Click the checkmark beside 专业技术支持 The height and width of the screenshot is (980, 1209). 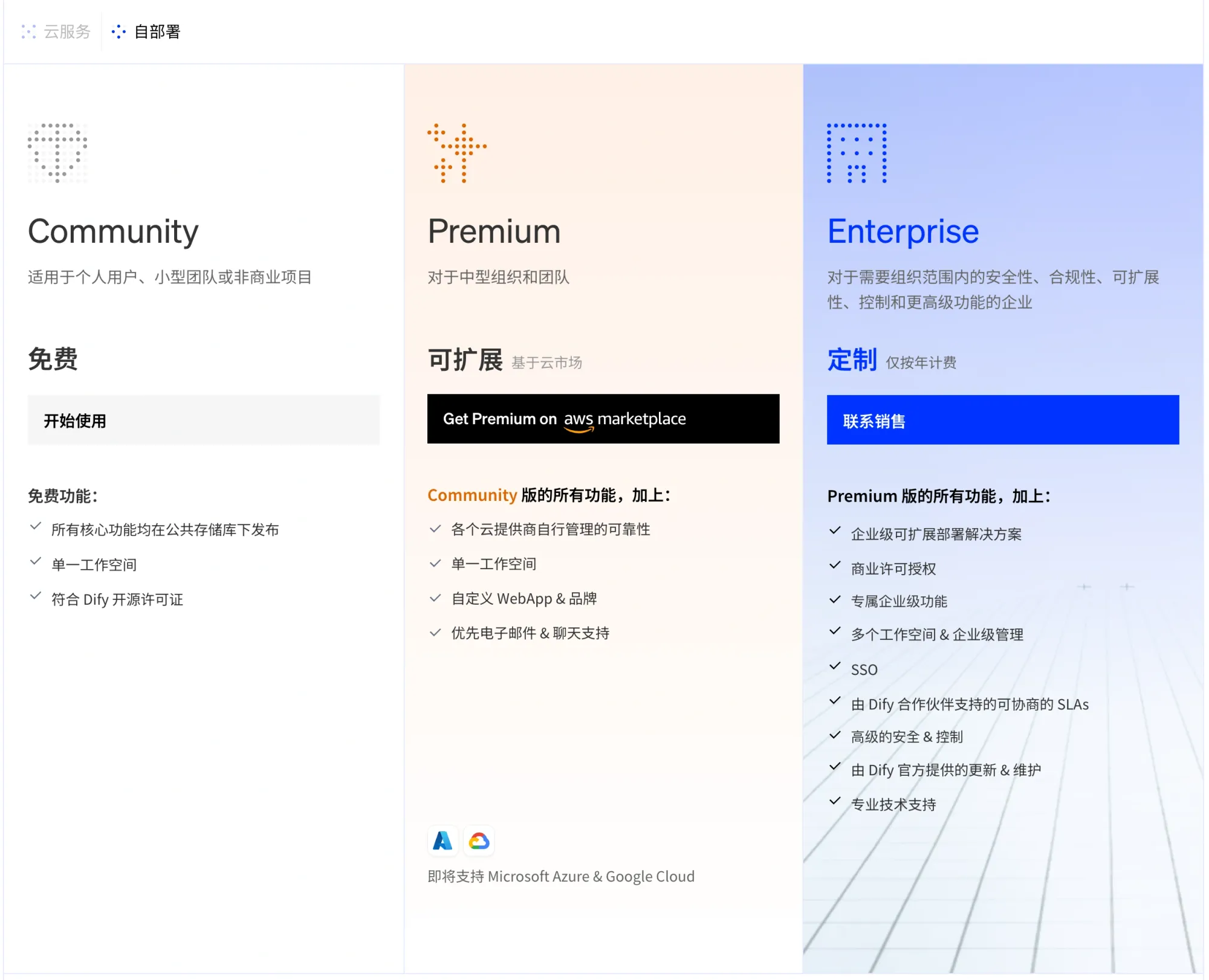click(x=835, y=801)
